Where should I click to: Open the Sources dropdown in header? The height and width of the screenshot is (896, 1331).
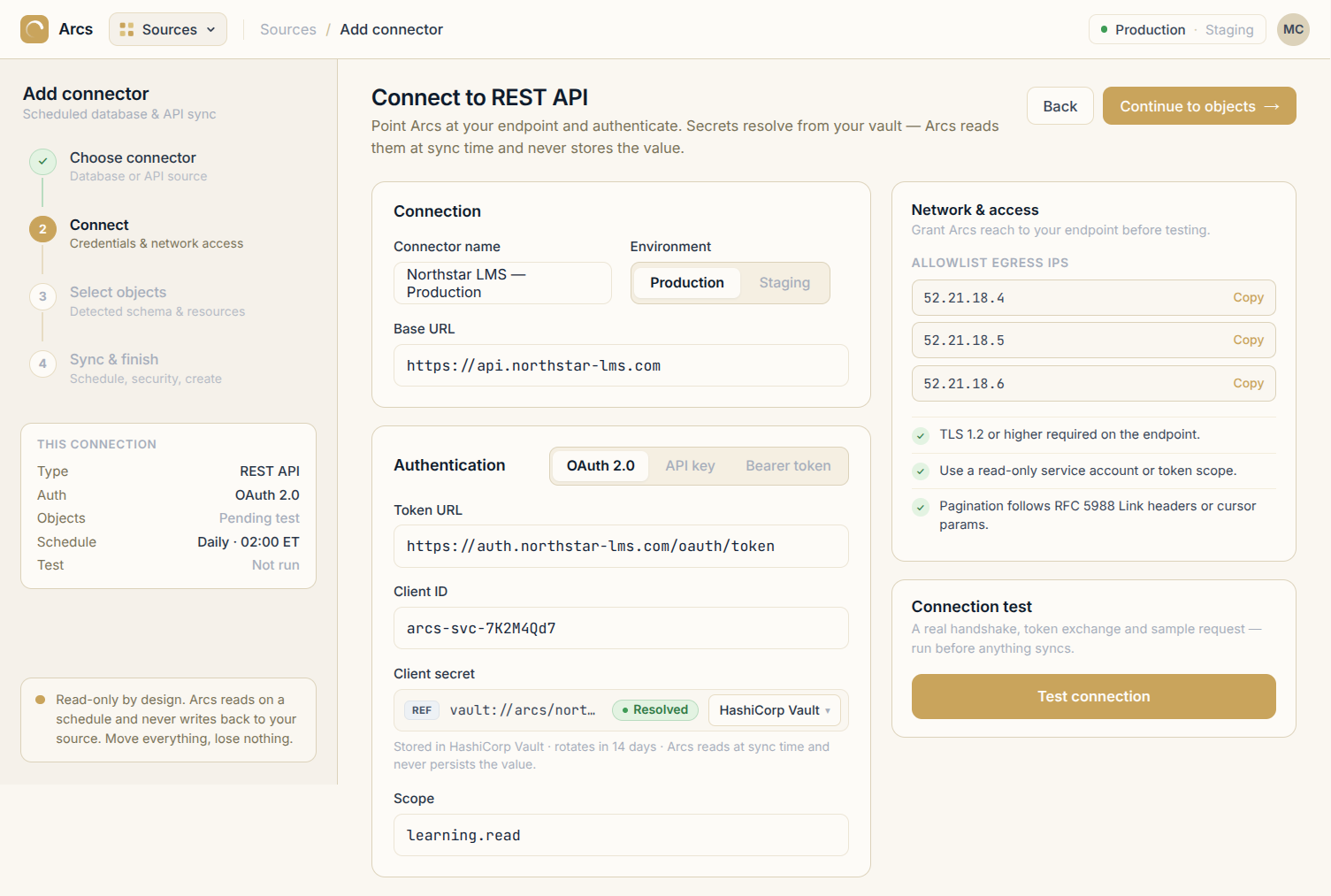[168, 29]
